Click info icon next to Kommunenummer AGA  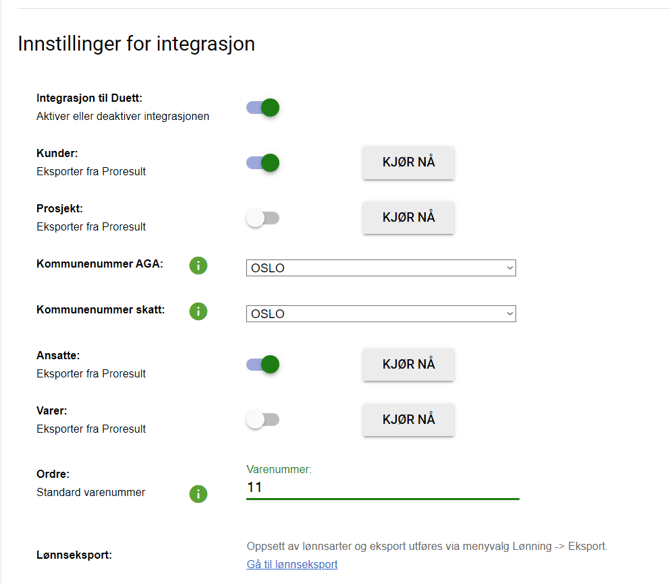click(198, 265)
